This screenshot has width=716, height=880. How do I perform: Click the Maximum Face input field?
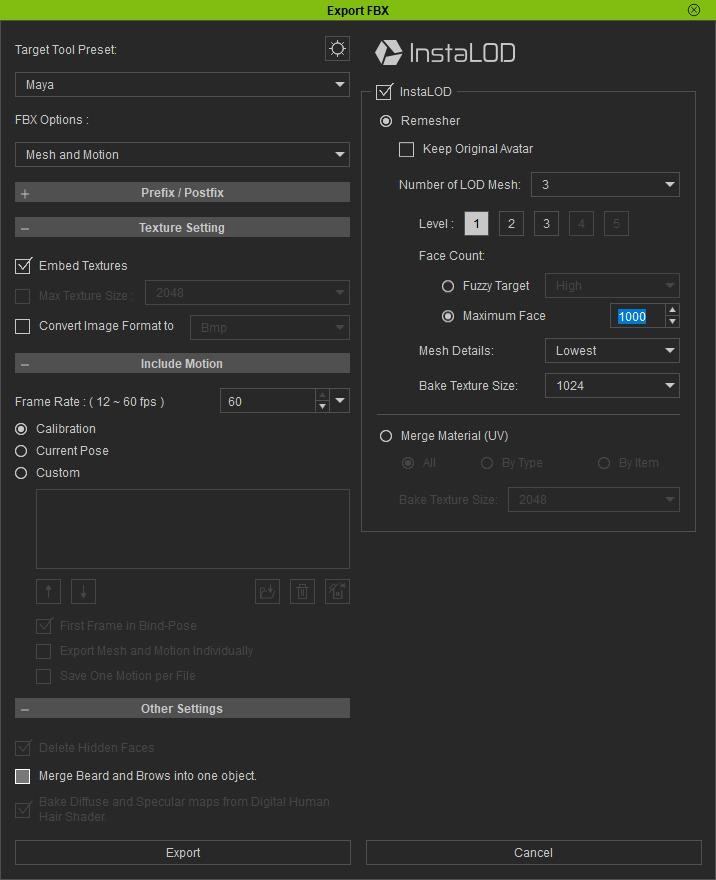coord(637,317)
